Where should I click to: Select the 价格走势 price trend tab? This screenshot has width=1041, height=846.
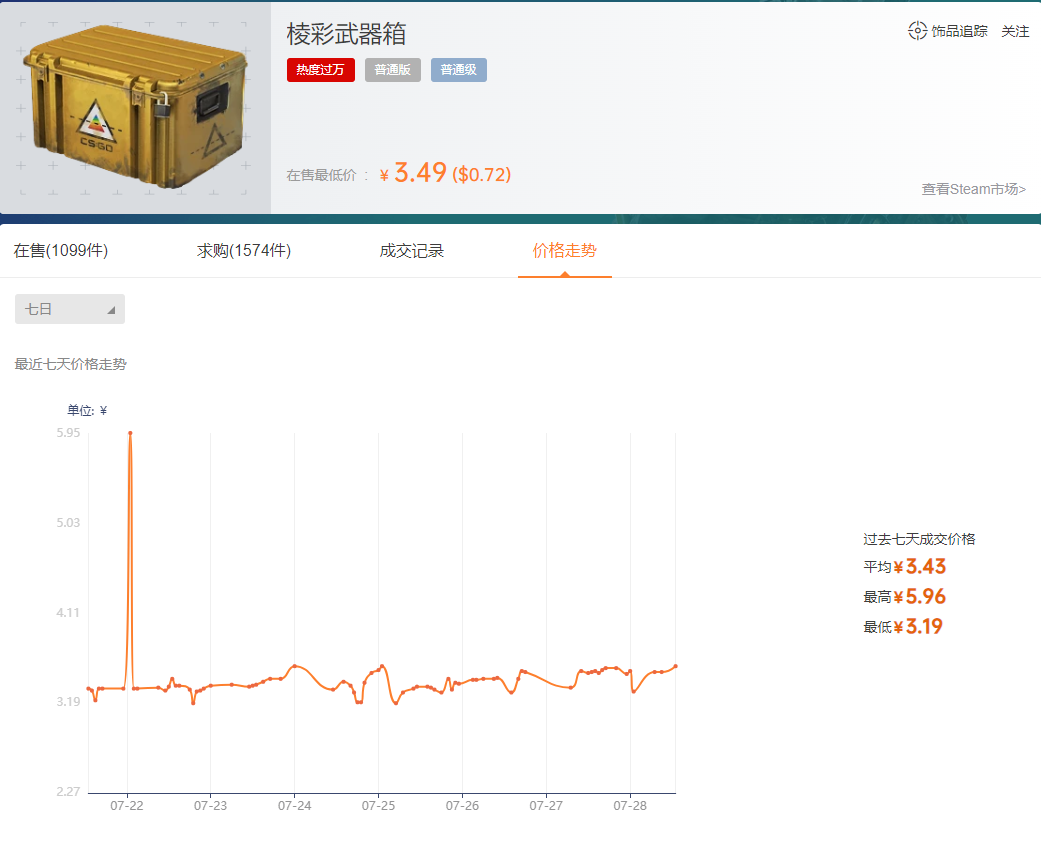tap(564, 251)
